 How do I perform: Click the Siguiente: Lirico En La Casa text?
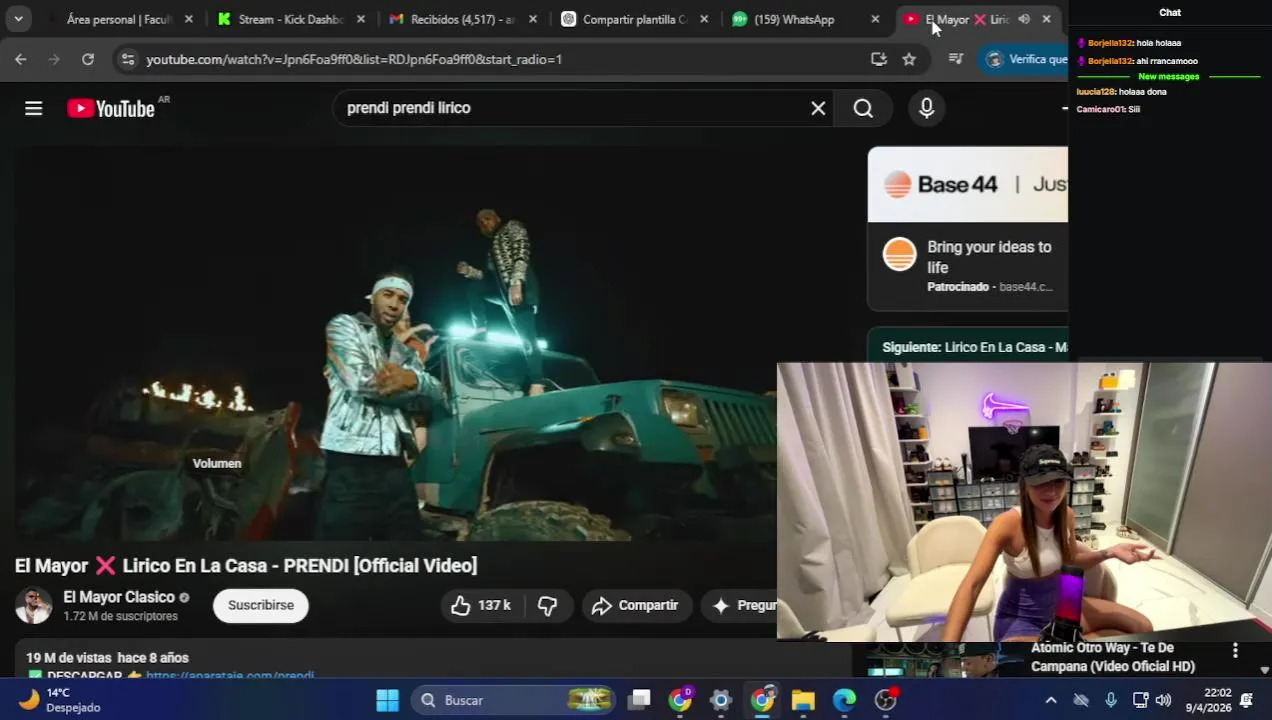[x=975, y=347]
